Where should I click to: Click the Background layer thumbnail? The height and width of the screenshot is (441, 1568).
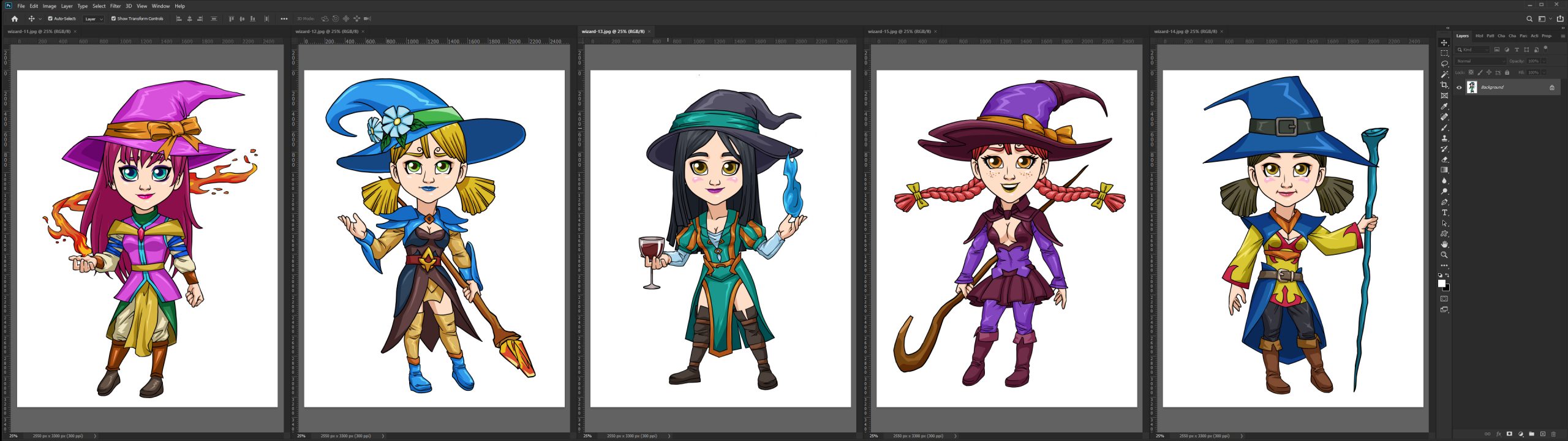tap(1472, 88)
